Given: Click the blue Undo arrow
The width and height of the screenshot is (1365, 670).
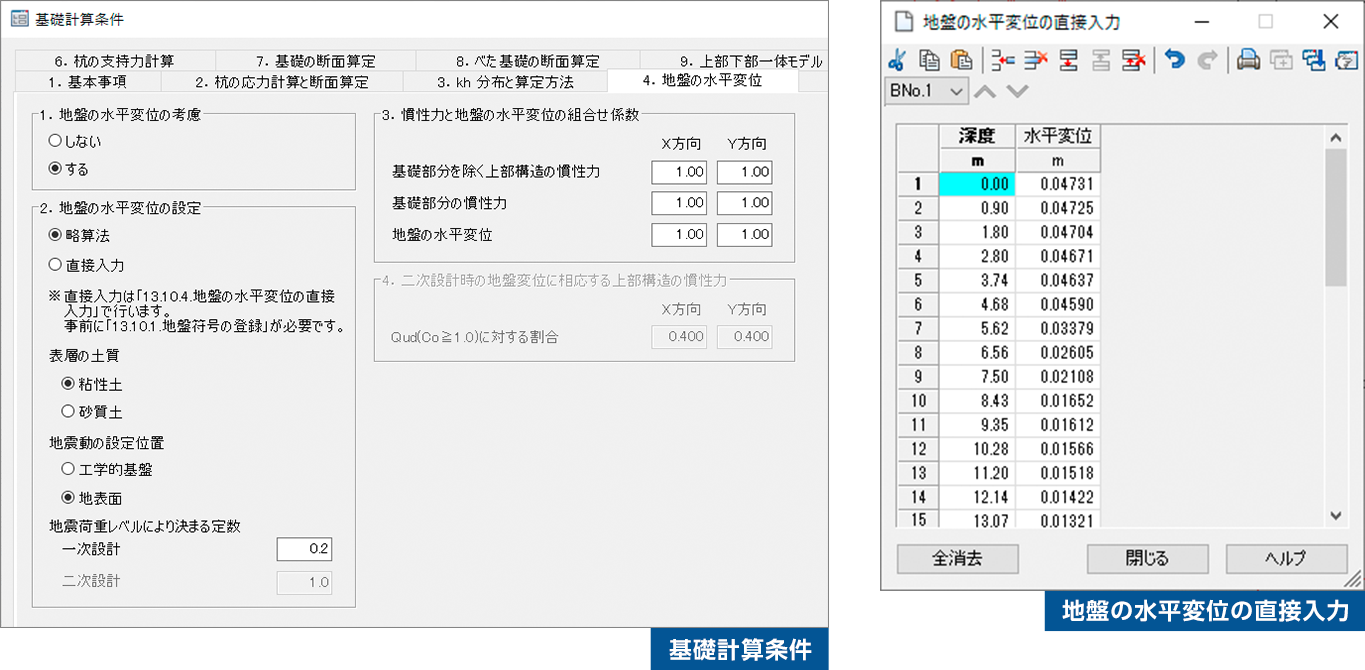Looking at the screenshot, I should pyautogui.click(x=1175, y=60).
